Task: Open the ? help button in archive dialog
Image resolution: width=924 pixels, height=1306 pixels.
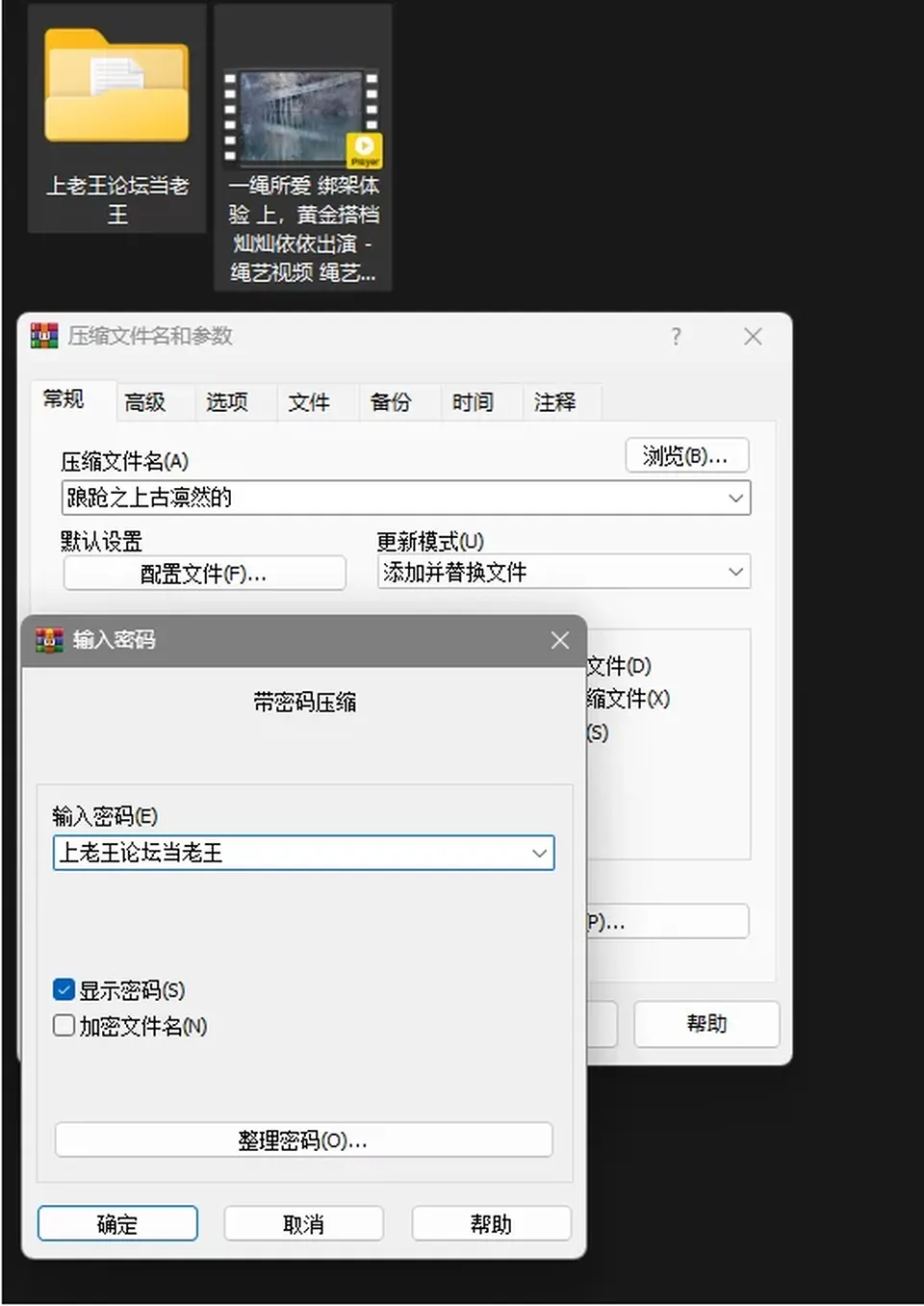Action: (x=676, y=336)
